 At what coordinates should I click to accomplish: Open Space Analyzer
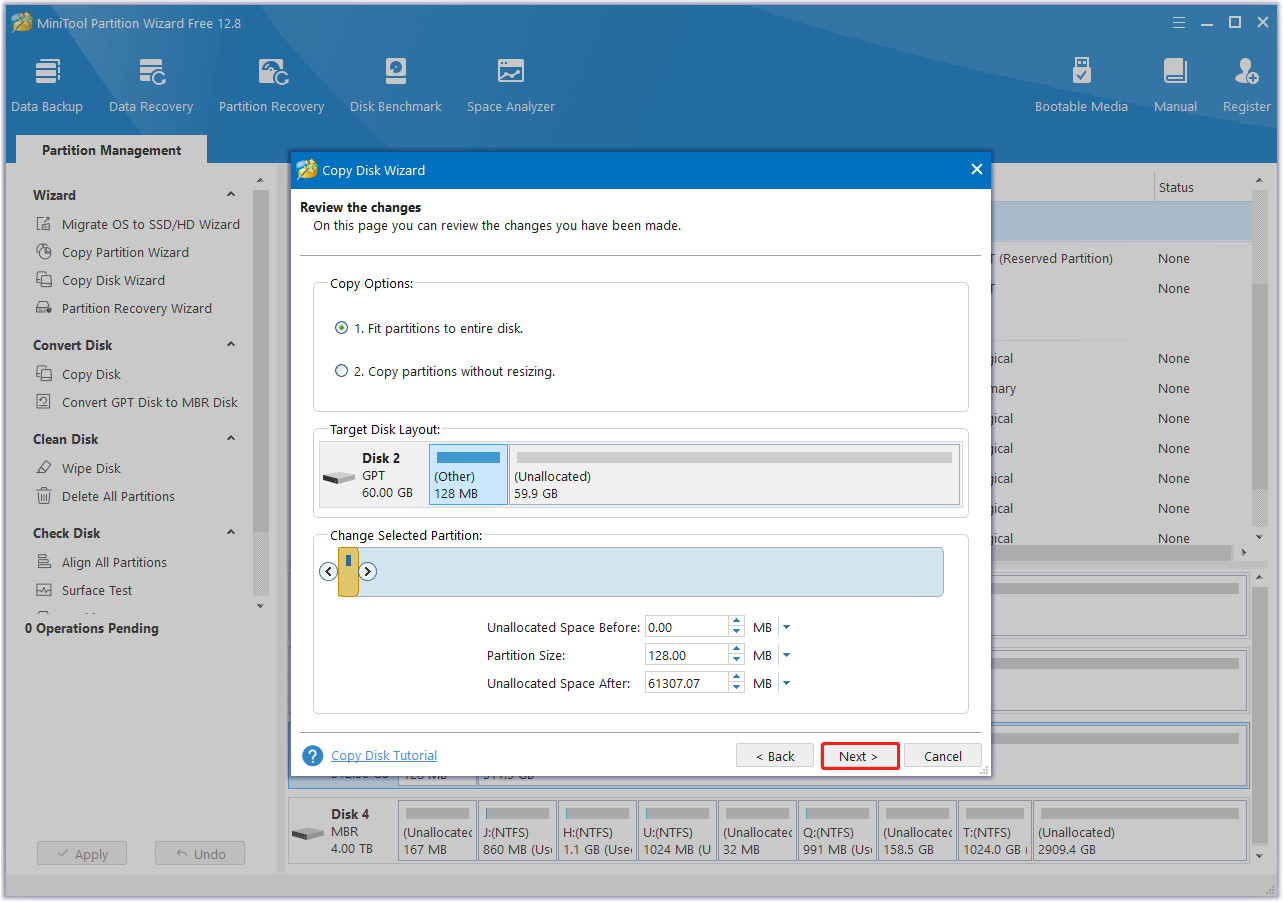coord(511,85)
